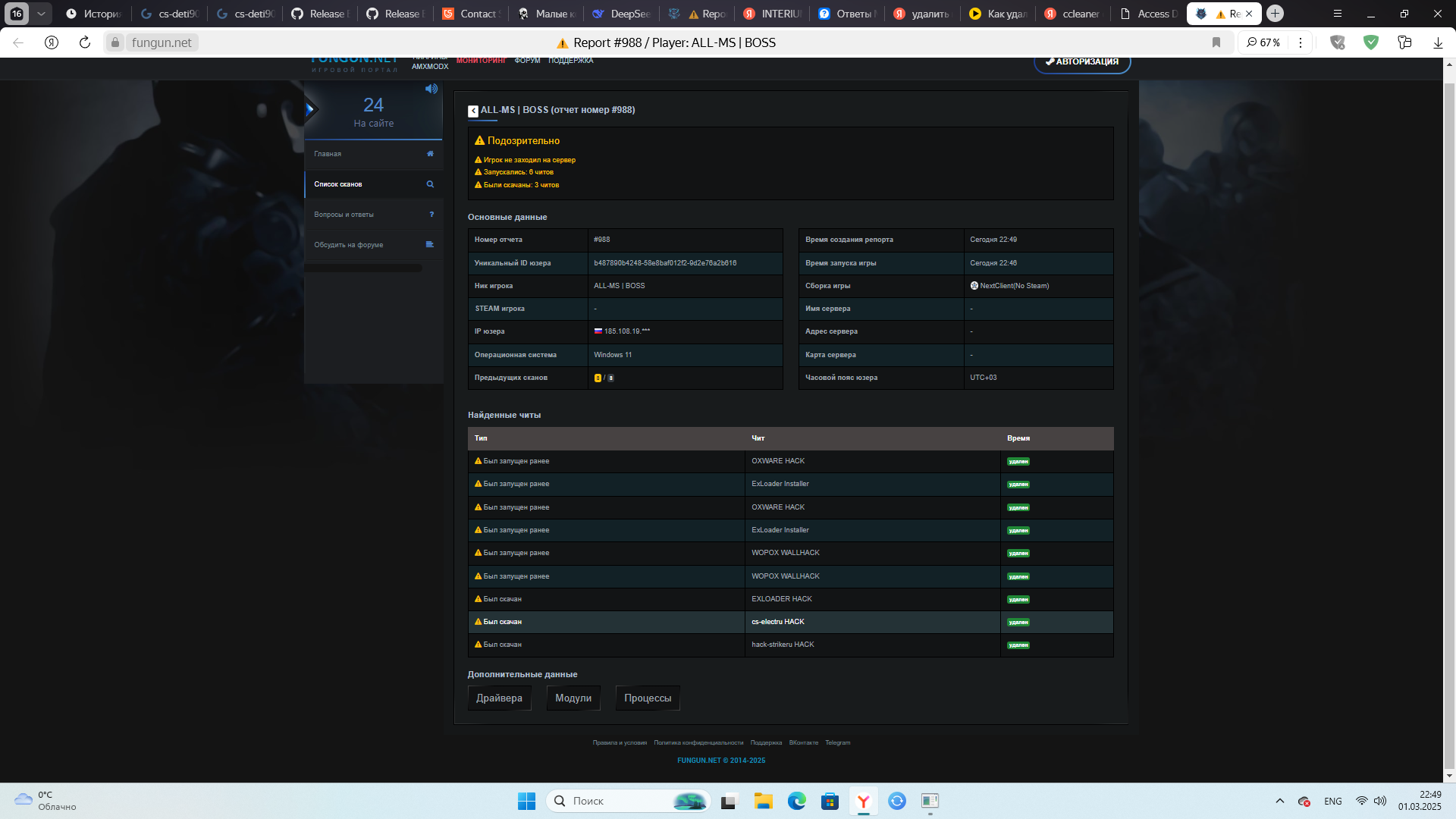This screenshot has width=1456, height=819.
Task: Open ВКонтакте footer link
Action: [x=803, y=742]
